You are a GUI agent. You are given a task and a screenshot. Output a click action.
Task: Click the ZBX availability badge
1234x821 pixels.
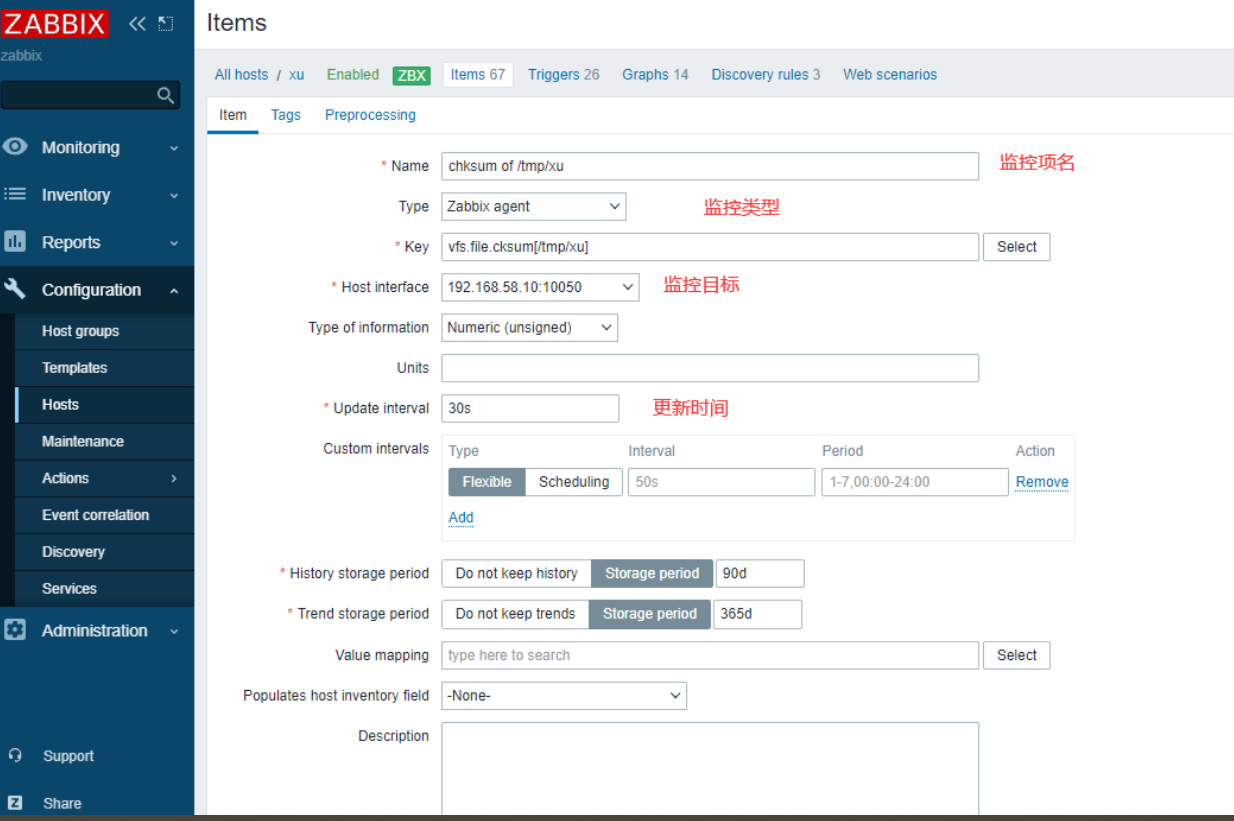(x=411, y=75)
